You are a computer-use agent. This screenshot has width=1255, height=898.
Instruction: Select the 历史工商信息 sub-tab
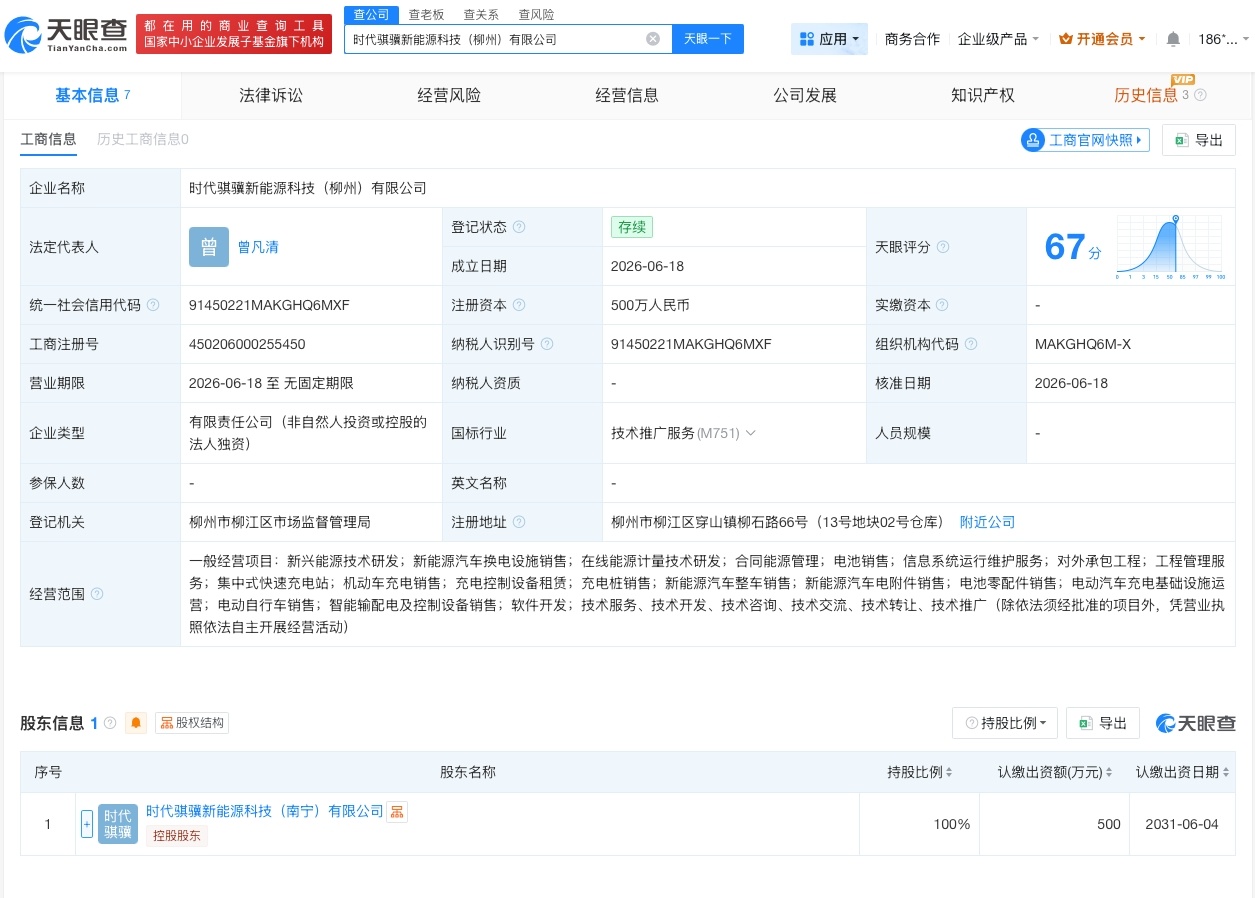pyautogui.click(x=143, y=139)
